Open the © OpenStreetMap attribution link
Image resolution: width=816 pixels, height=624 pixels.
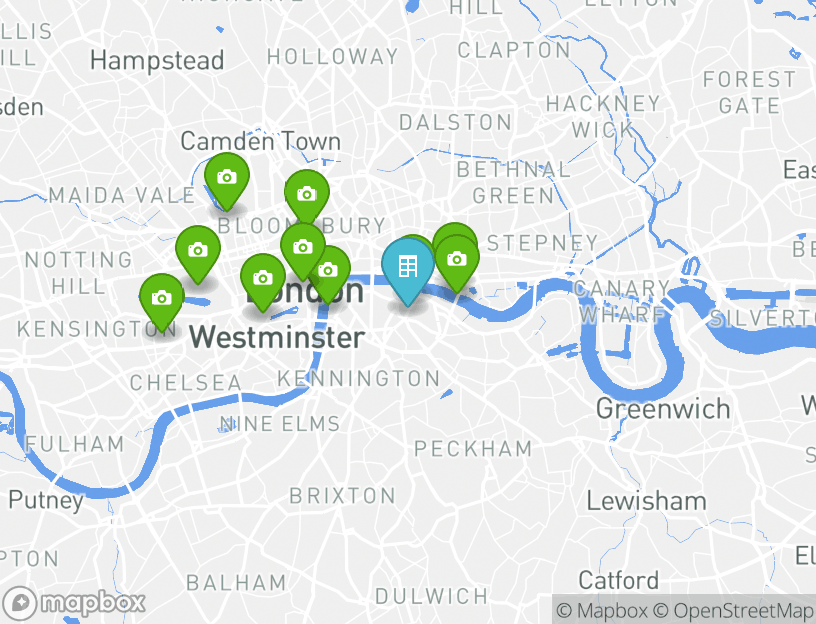(733, 610)
